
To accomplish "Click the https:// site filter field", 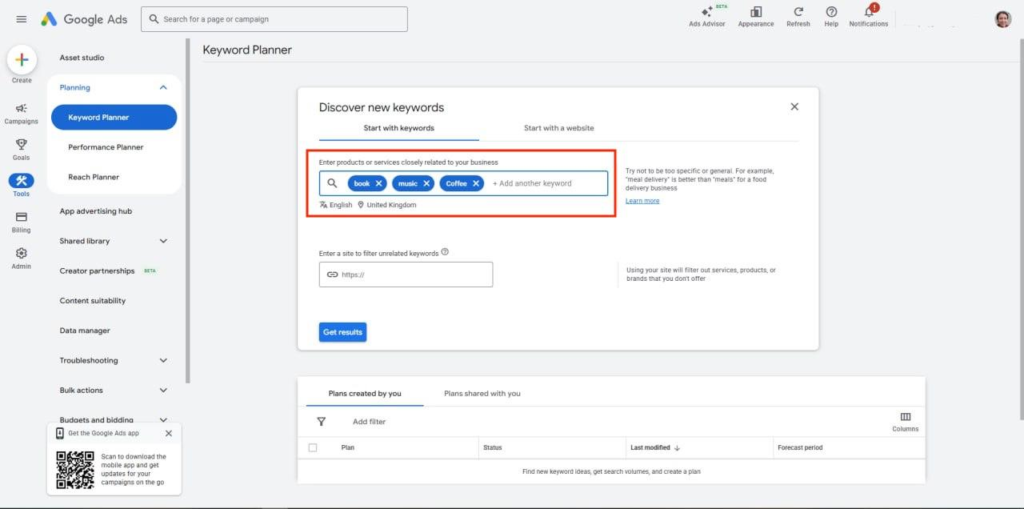I will coord(406,274).
